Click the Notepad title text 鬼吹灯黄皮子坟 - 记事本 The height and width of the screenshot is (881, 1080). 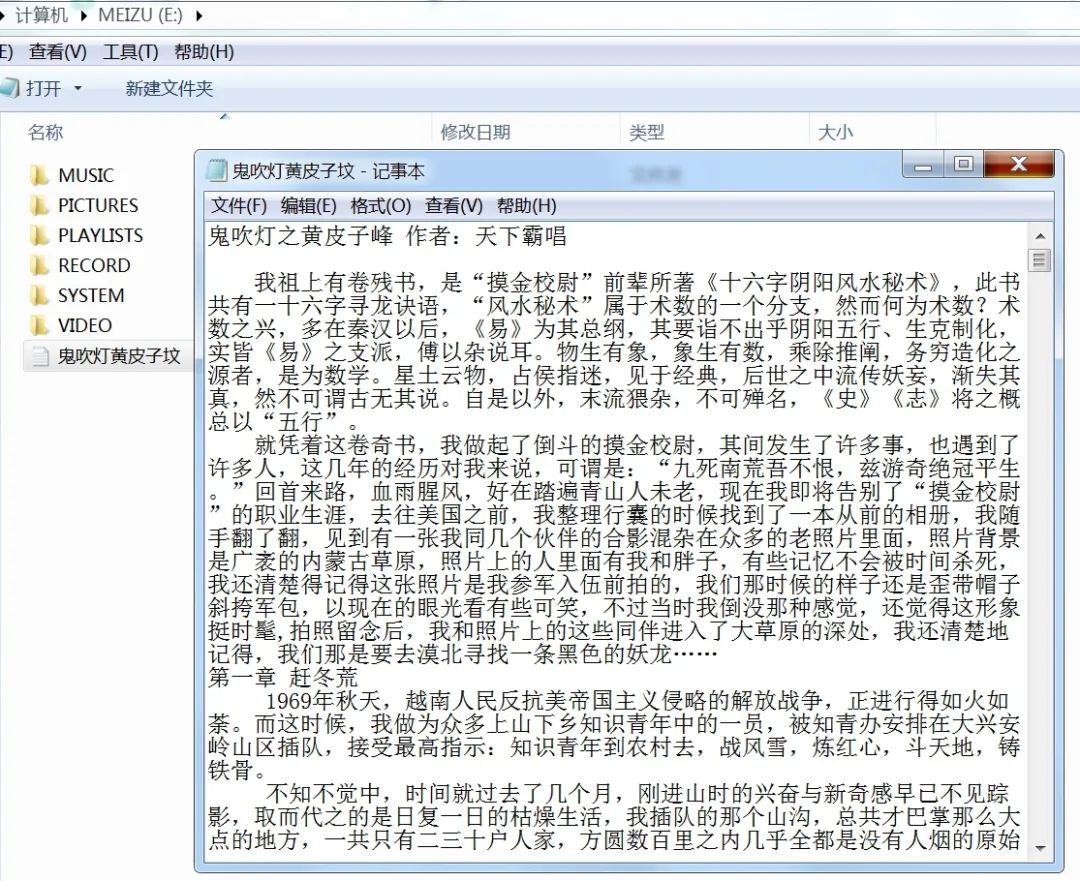[x=328, y=171]
